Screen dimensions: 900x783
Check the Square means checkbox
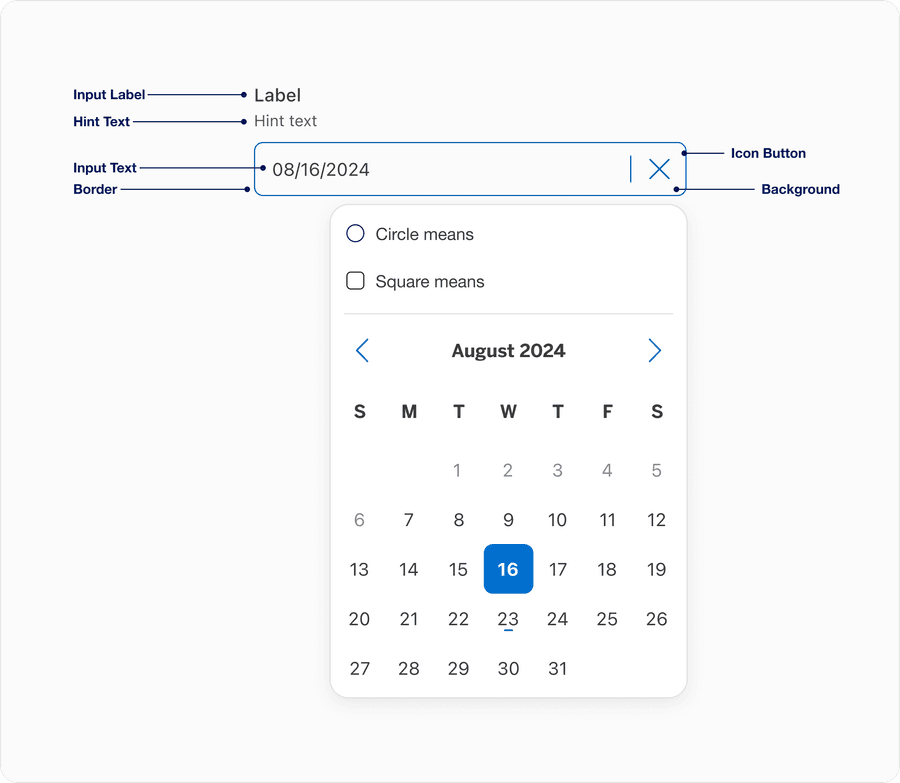[355, 281]
